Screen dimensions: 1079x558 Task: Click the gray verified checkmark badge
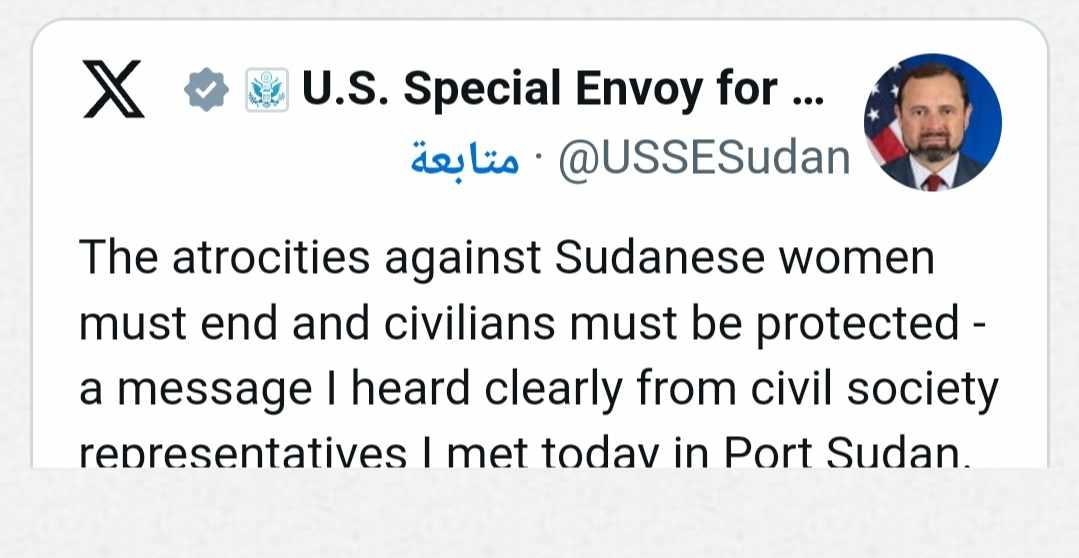(207, 92)
